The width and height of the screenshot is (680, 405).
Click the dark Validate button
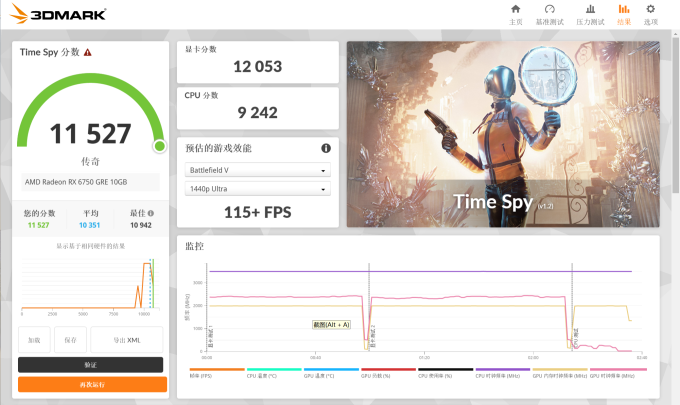(91, 365)
